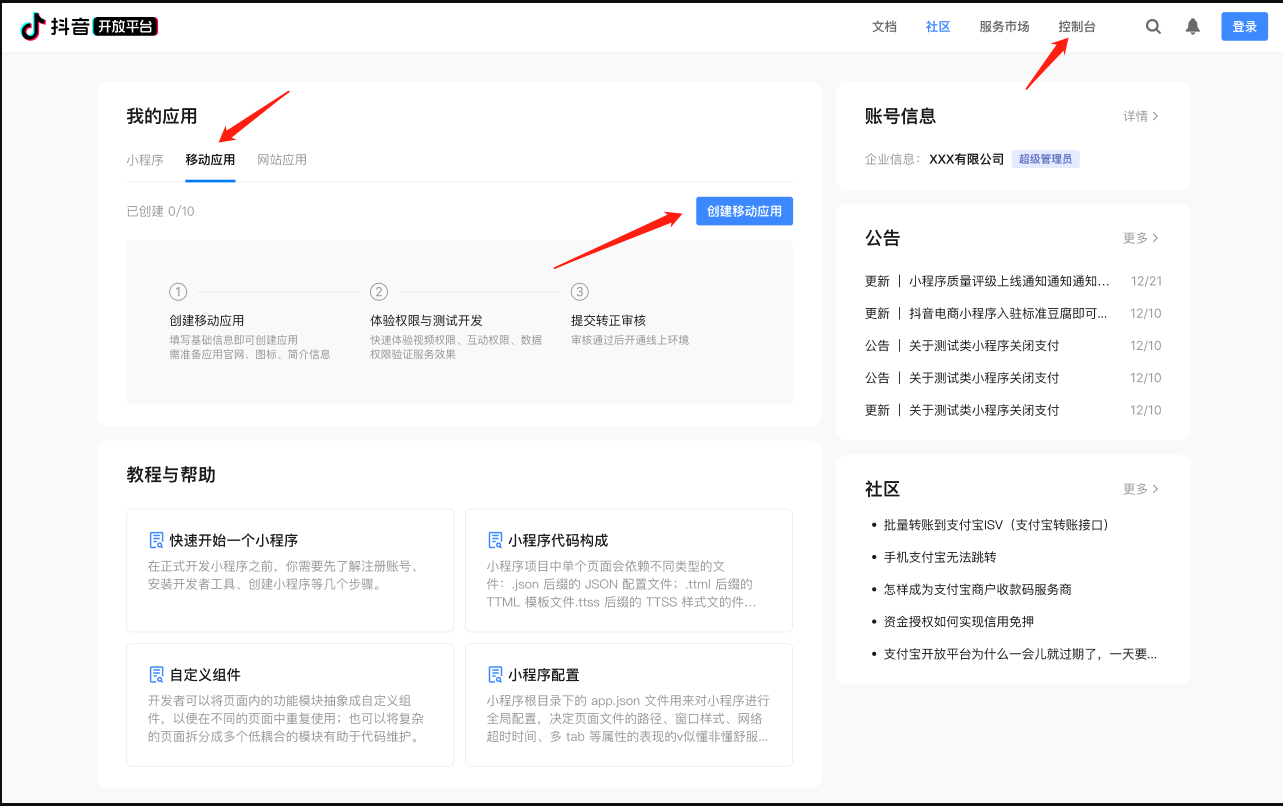Click step 1 circle for 创建移动应用
Screen dimensions: 1283x806
click(x=178, y=292)
